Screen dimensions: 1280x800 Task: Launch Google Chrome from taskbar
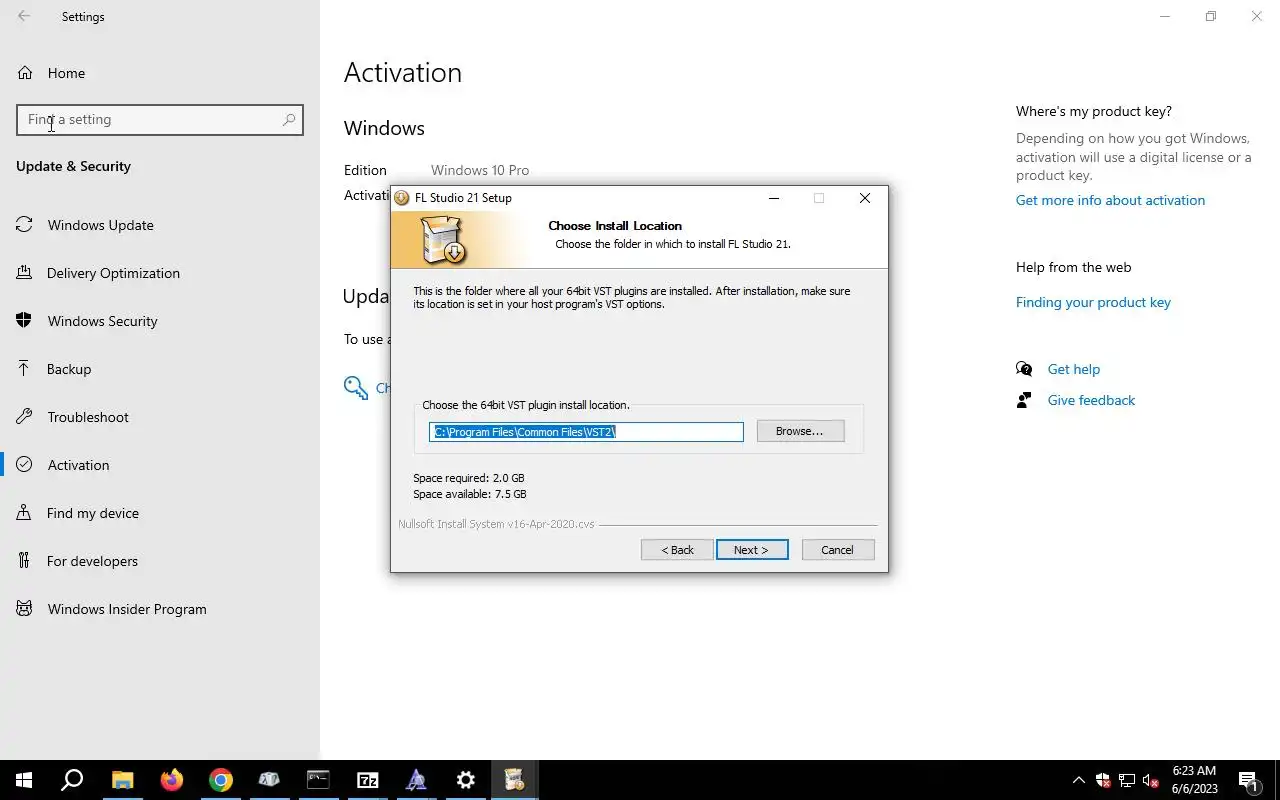220,780
